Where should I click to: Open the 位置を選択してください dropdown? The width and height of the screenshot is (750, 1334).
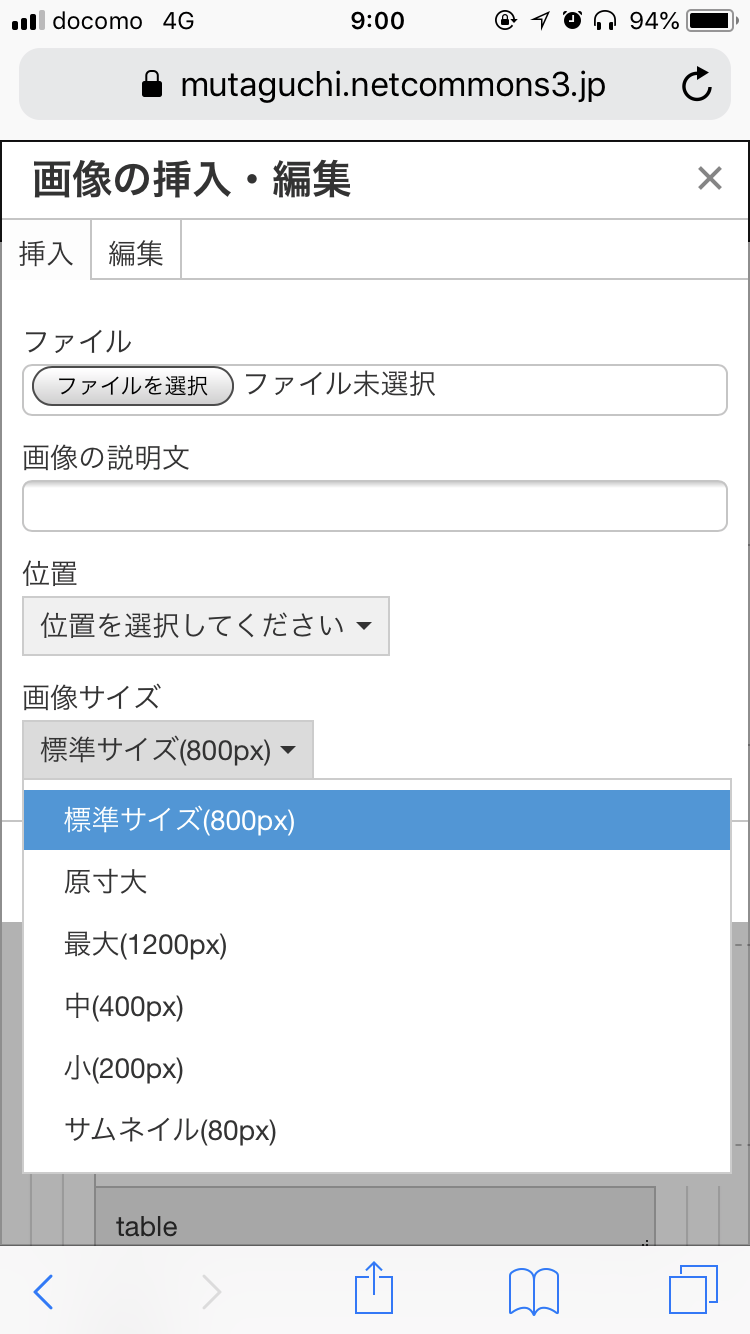pyautogui.click(x=205, y=626)
